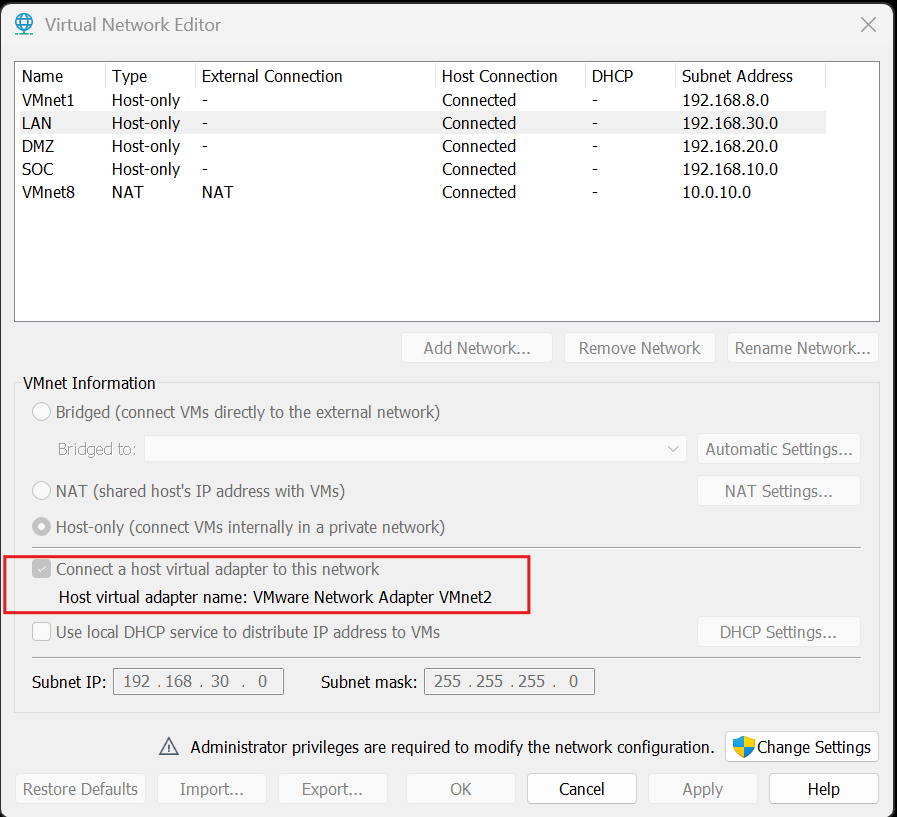Viewport: 897px width, 817px height.
Task: Select the Bridged radio button
Action: (42, 412)
